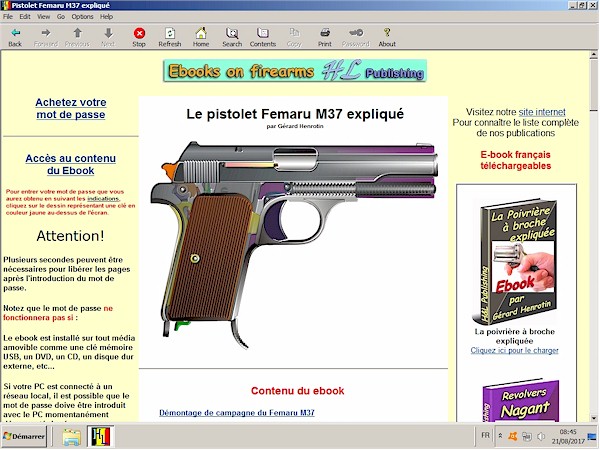Click the orange antivirus tray icon
The width and height of the screenshot is (600, 450).
click(x=513, y=436)
